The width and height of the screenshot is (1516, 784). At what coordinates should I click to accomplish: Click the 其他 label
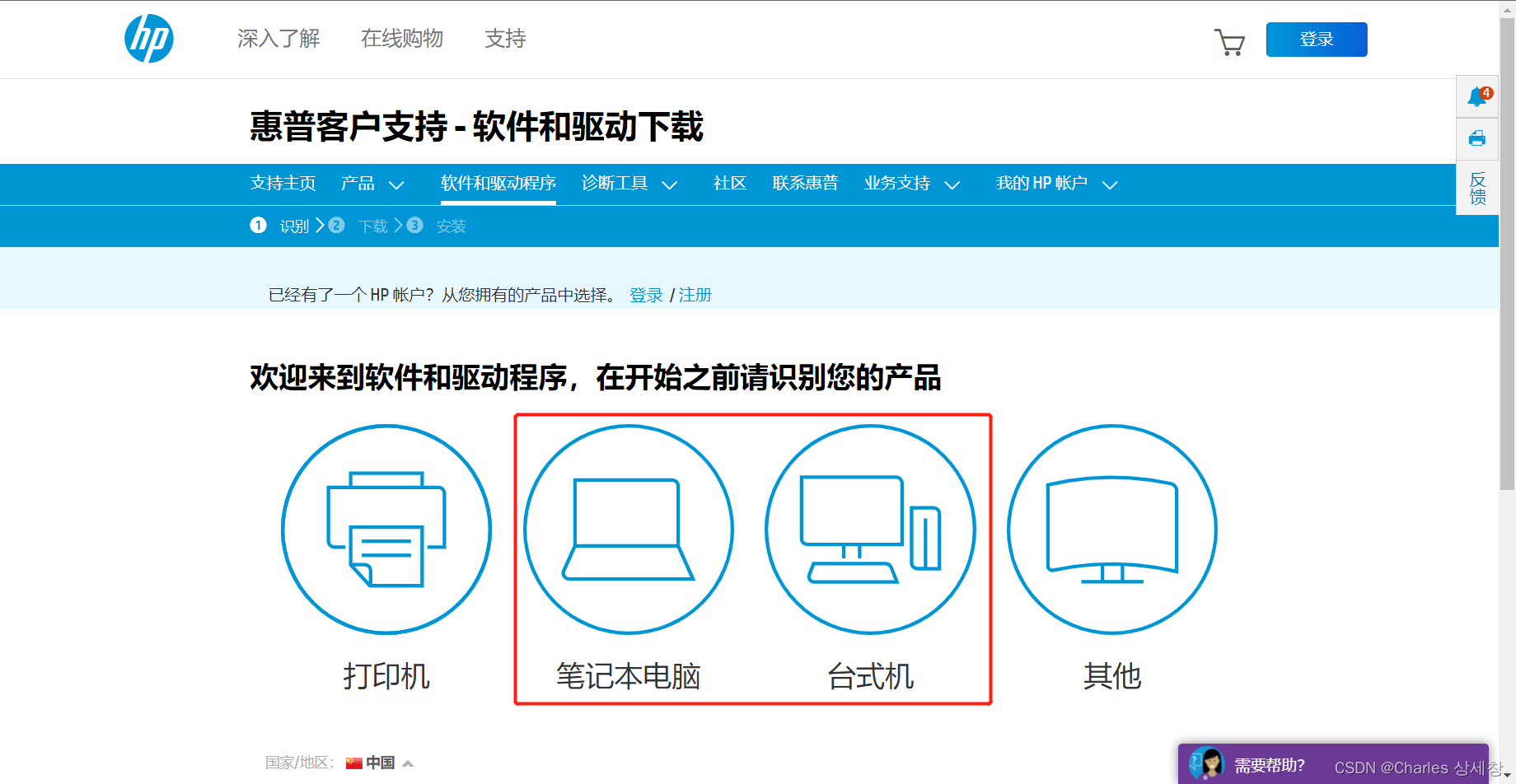(x=1112, y=676)
